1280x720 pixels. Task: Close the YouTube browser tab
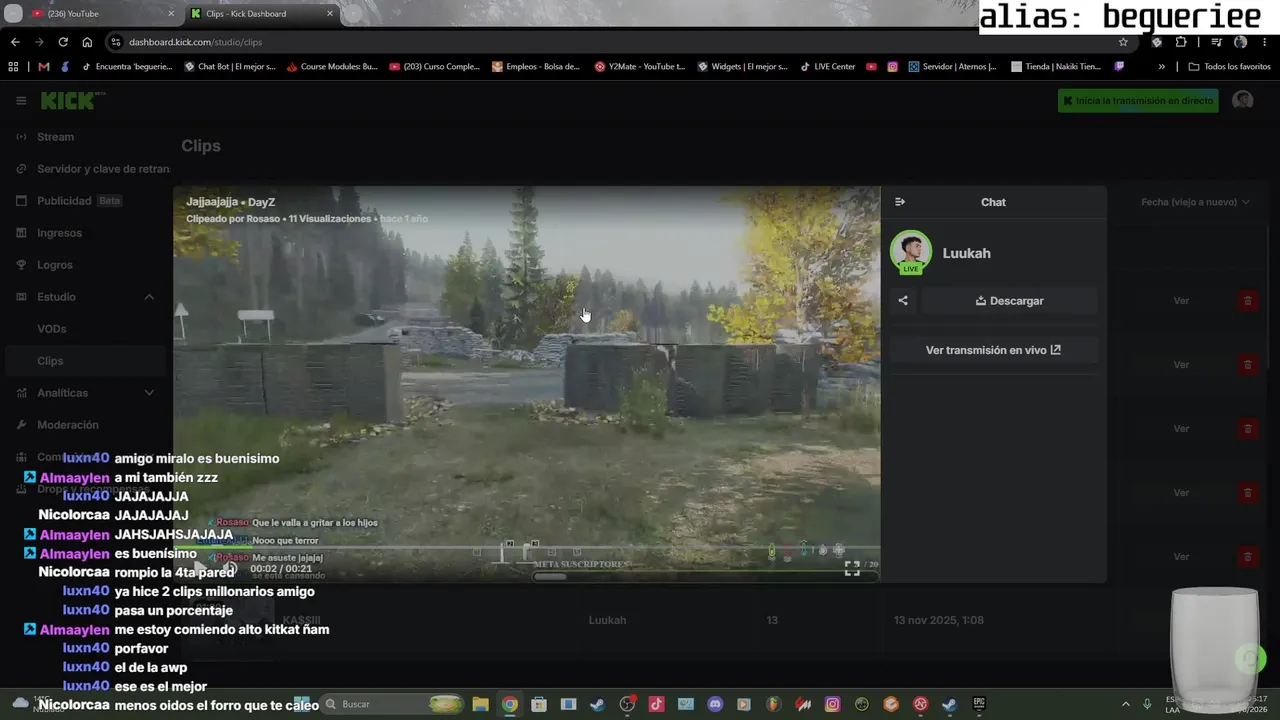coord(171,14)
